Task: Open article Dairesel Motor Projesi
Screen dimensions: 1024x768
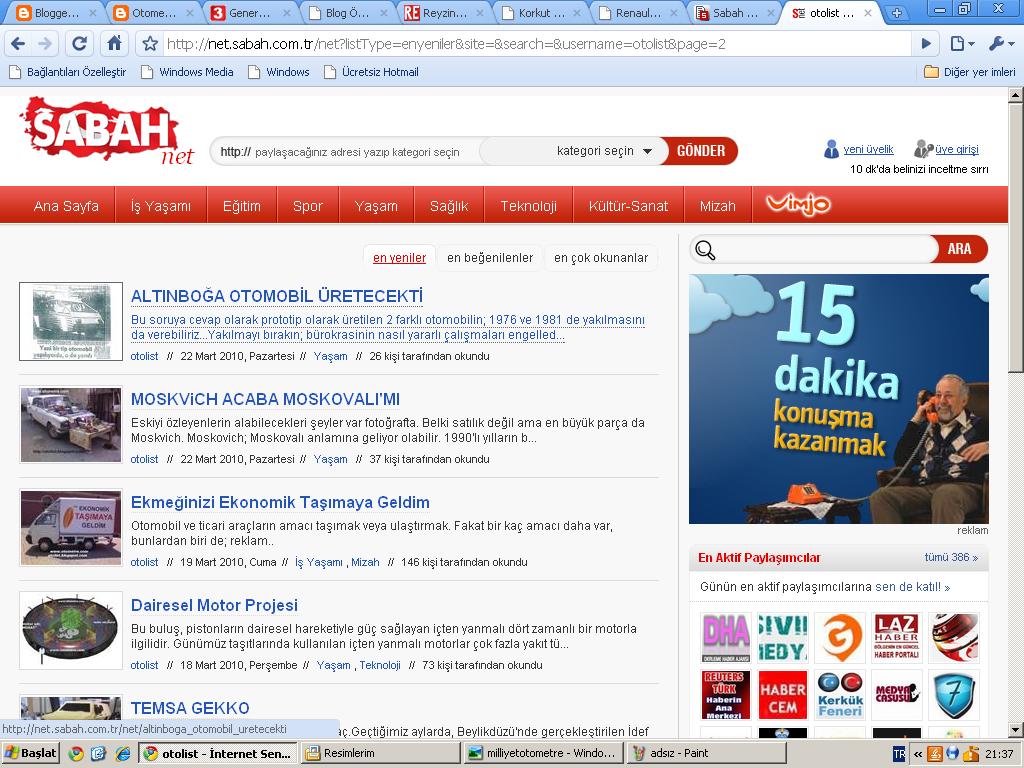Action: [x=214, y=605]
